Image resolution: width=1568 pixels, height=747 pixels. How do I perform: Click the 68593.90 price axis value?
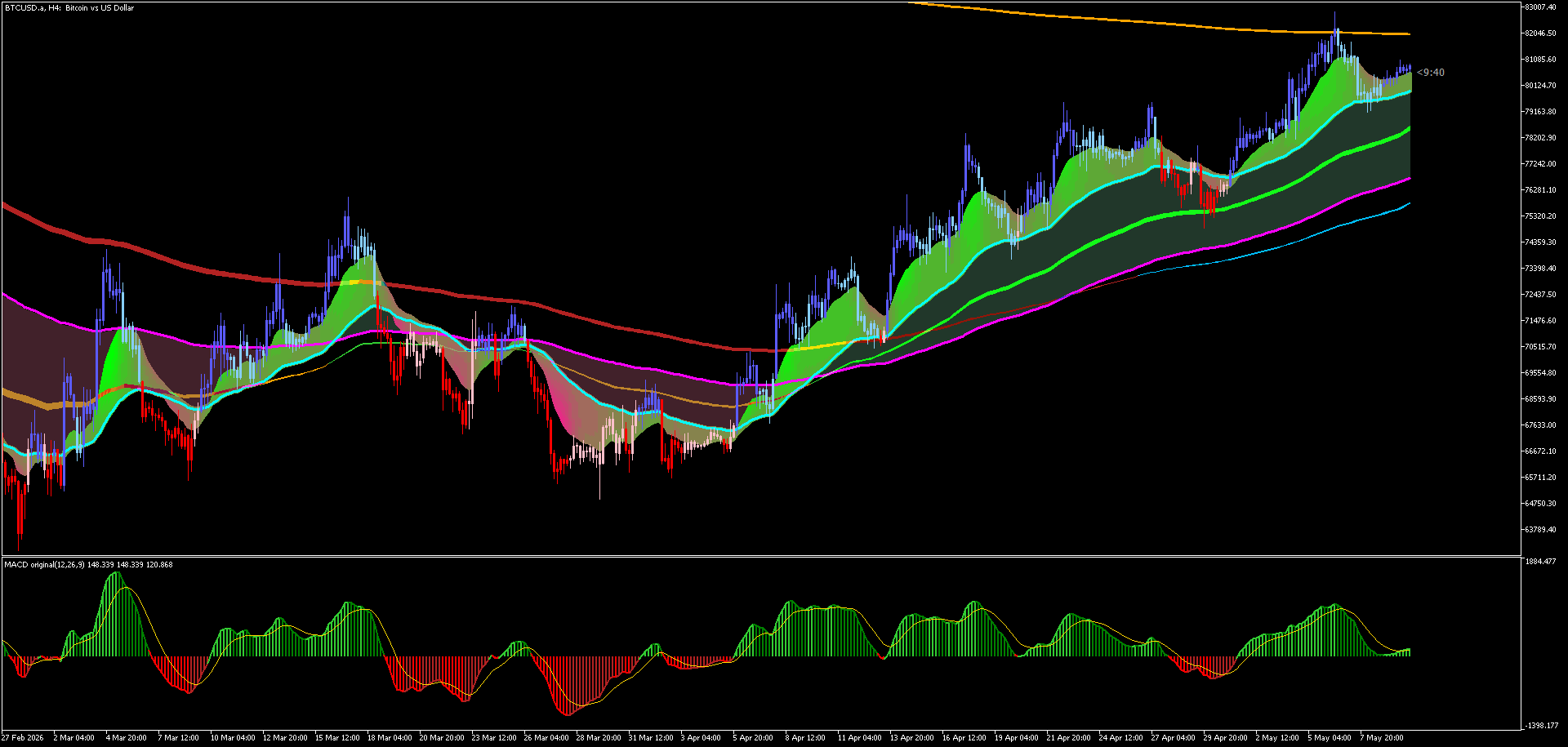click(x=1540, y=399)
